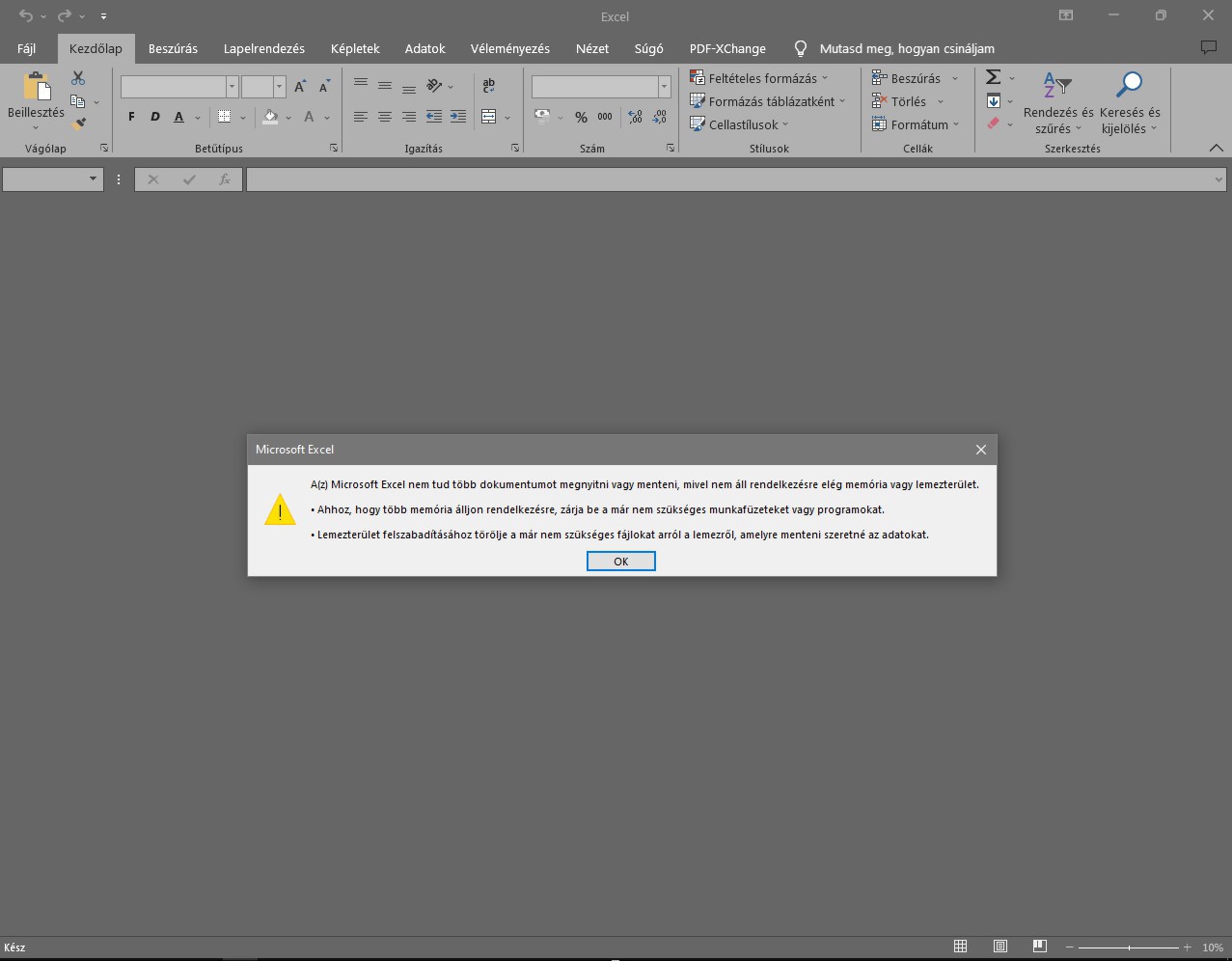Open the PDF-XChange tab
This screenshot has height=961, width=1232.
pyautogui.click(x=727, y=48)
